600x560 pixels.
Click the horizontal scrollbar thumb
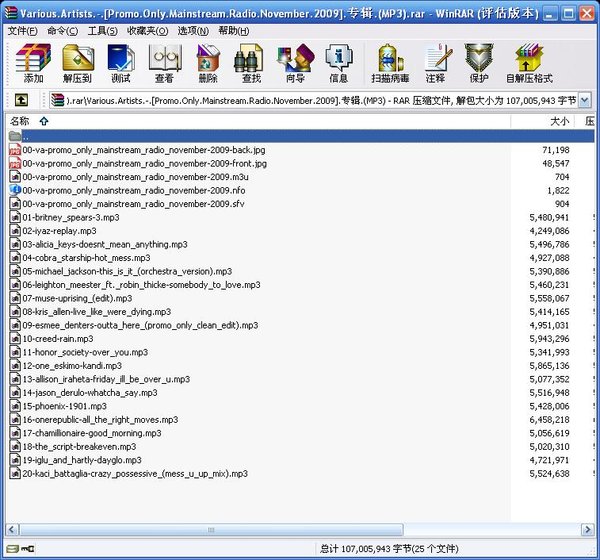[x=210, y=530]
